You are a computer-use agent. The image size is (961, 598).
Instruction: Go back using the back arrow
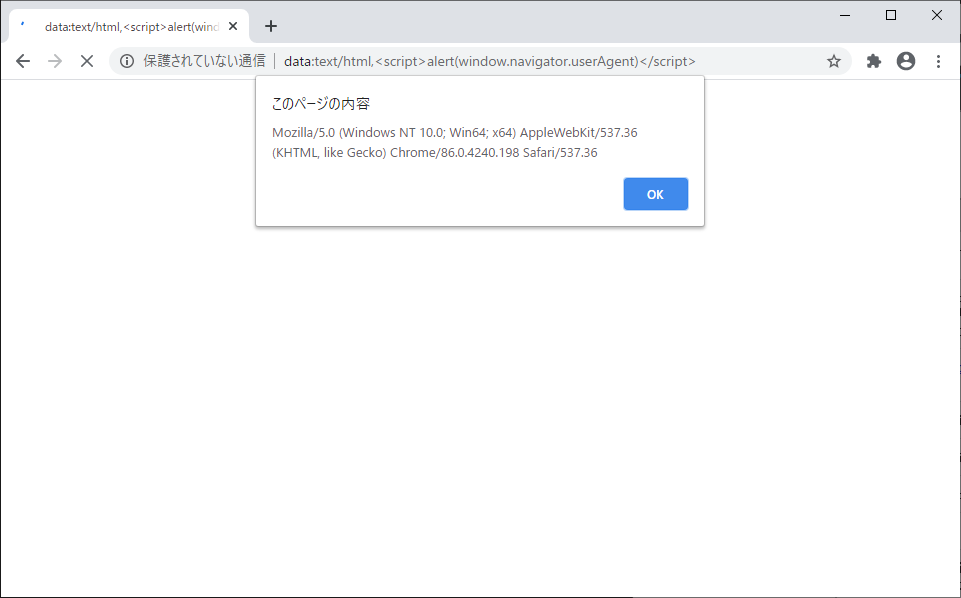click(x=23, y=61)
